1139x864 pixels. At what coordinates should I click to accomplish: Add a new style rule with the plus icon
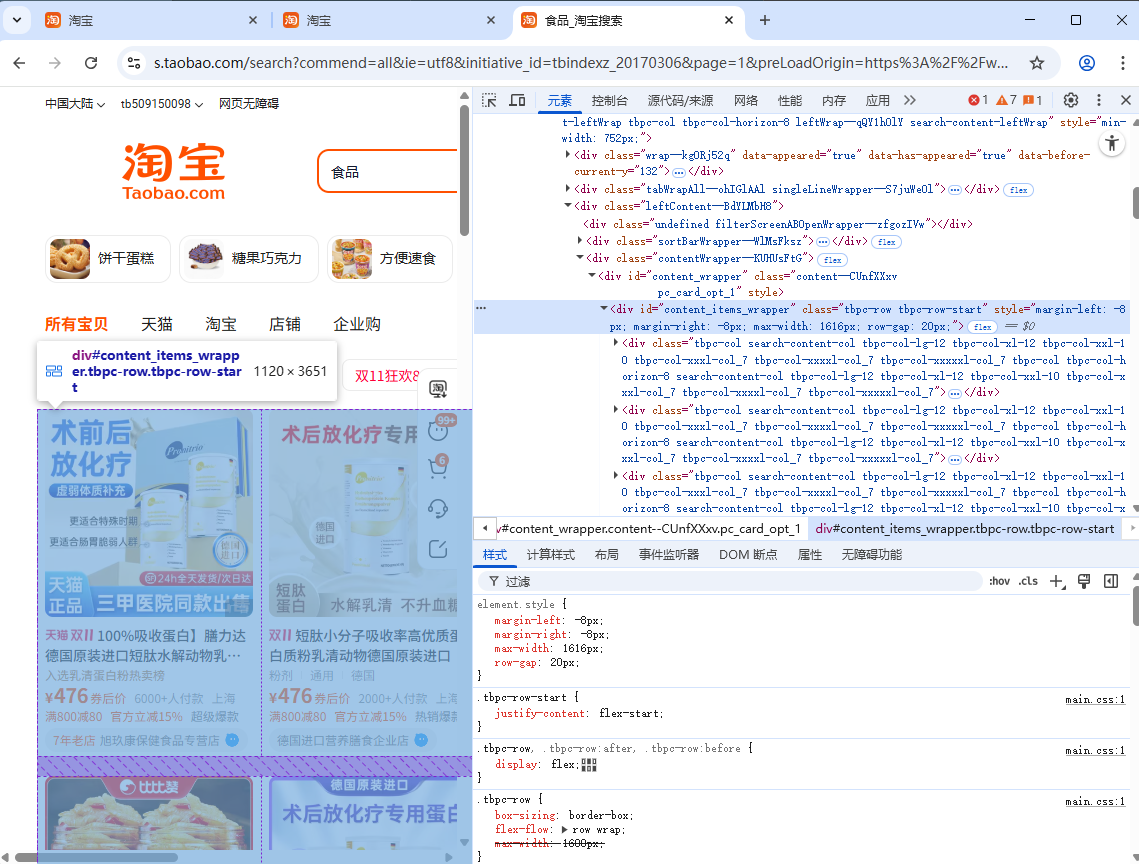pyautogui.click(x=1057, y=581)
